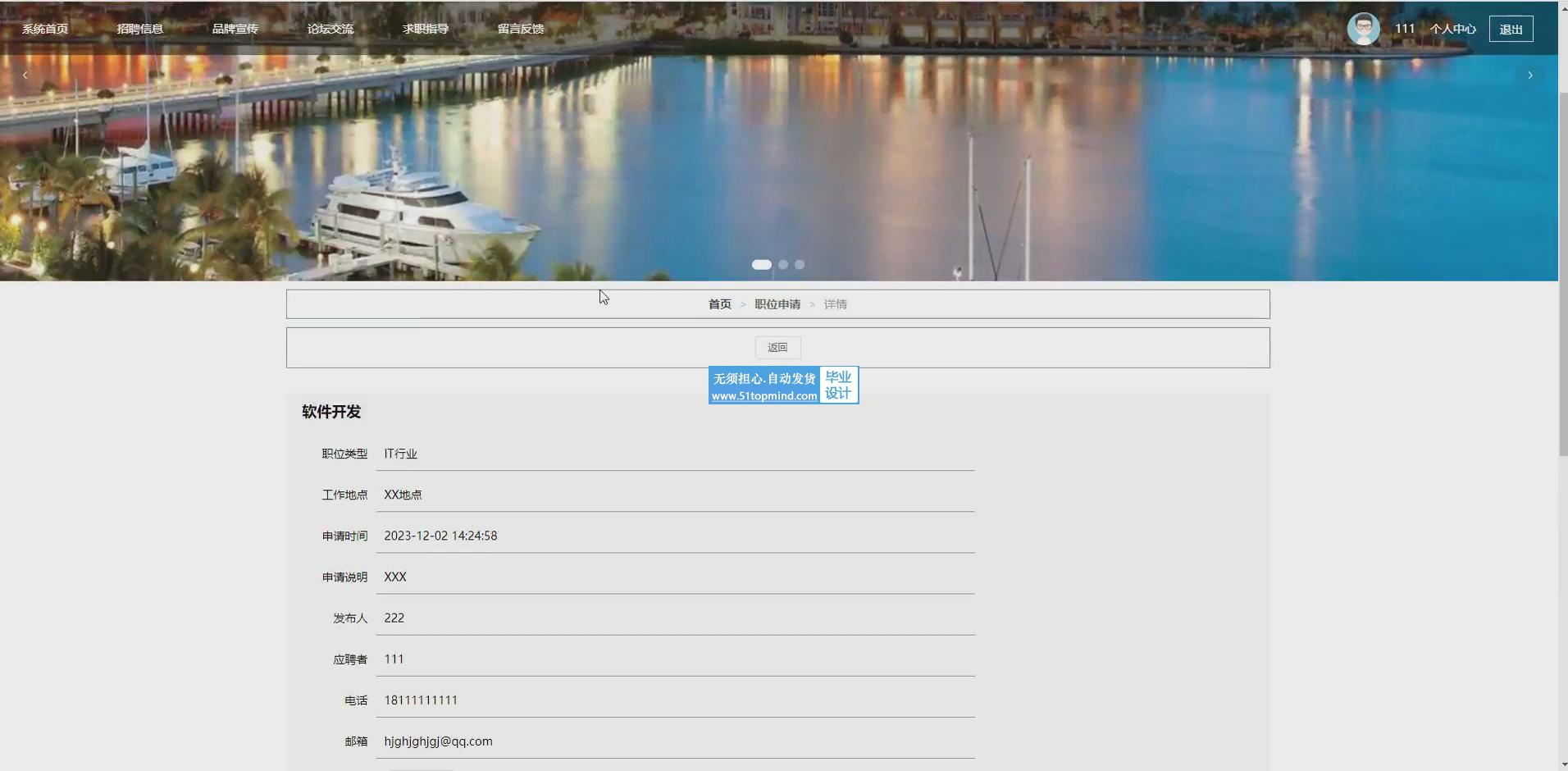Click the phone number 18111111111

point(421,700)
